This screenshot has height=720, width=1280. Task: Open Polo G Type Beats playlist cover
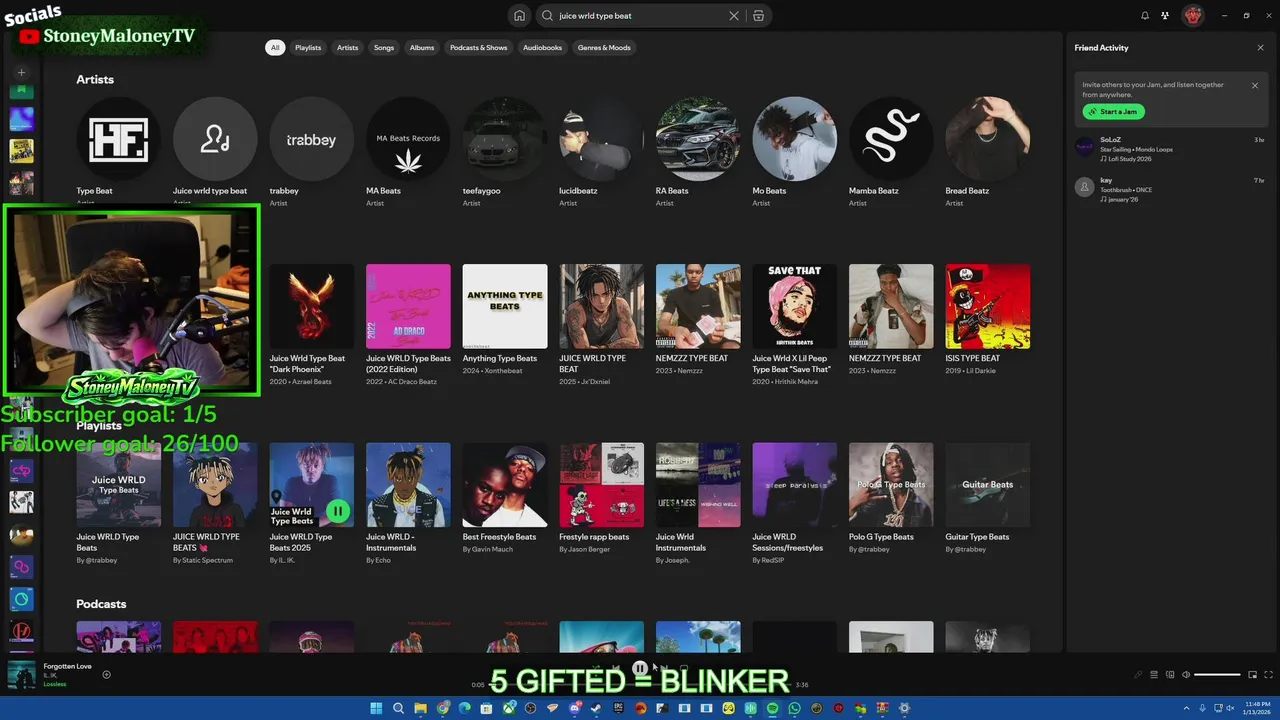coord(891,485)
